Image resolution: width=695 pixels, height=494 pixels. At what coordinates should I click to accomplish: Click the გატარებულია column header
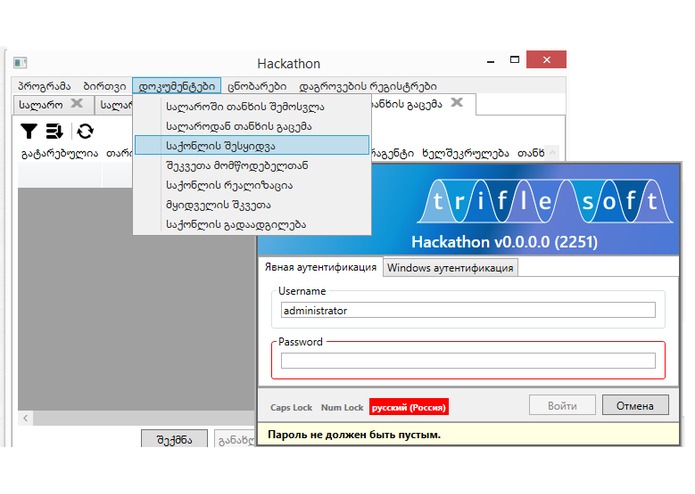click(x=60, y=153)
